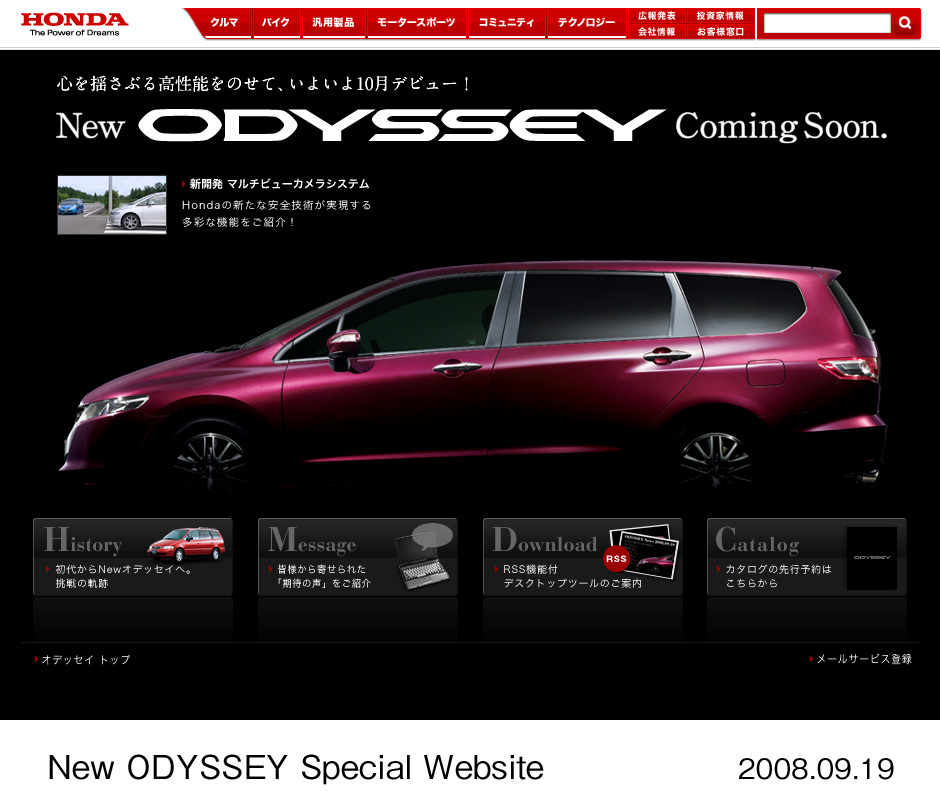The image size is (940, 791).
Task: Go to モータースポーツ section
Action: 416,22
